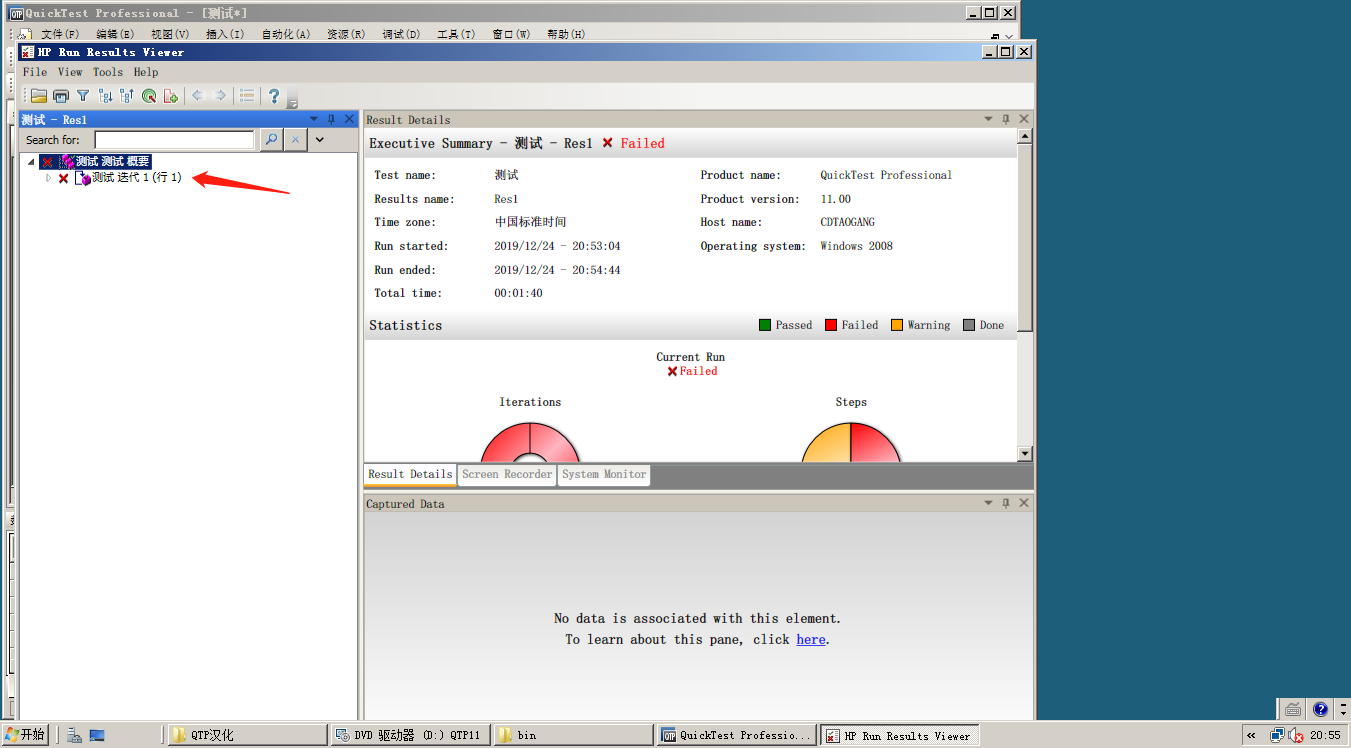
Task: Click the orange Warning legend swatch
Action: point(897,325)
